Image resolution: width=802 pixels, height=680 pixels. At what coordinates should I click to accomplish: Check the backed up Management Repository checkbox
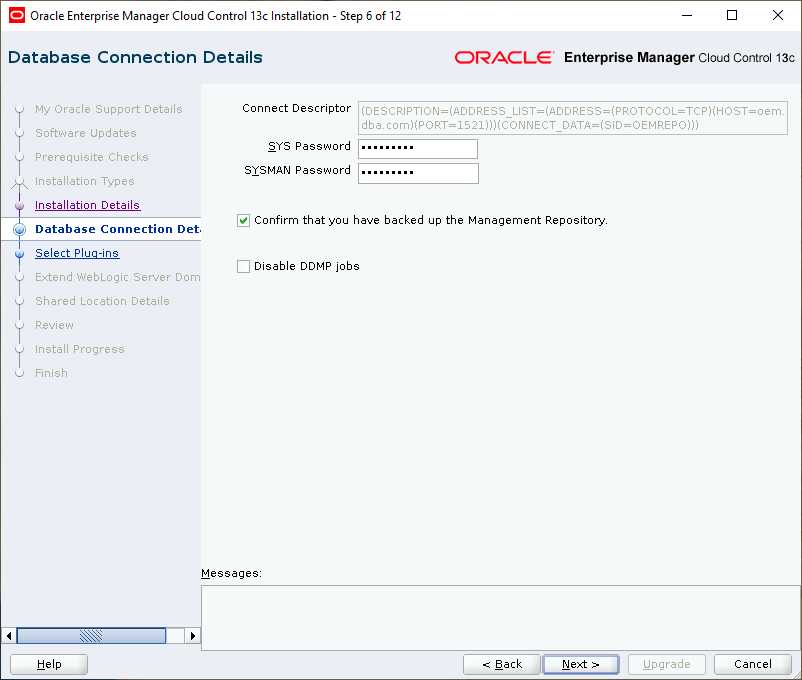(243, 221)
